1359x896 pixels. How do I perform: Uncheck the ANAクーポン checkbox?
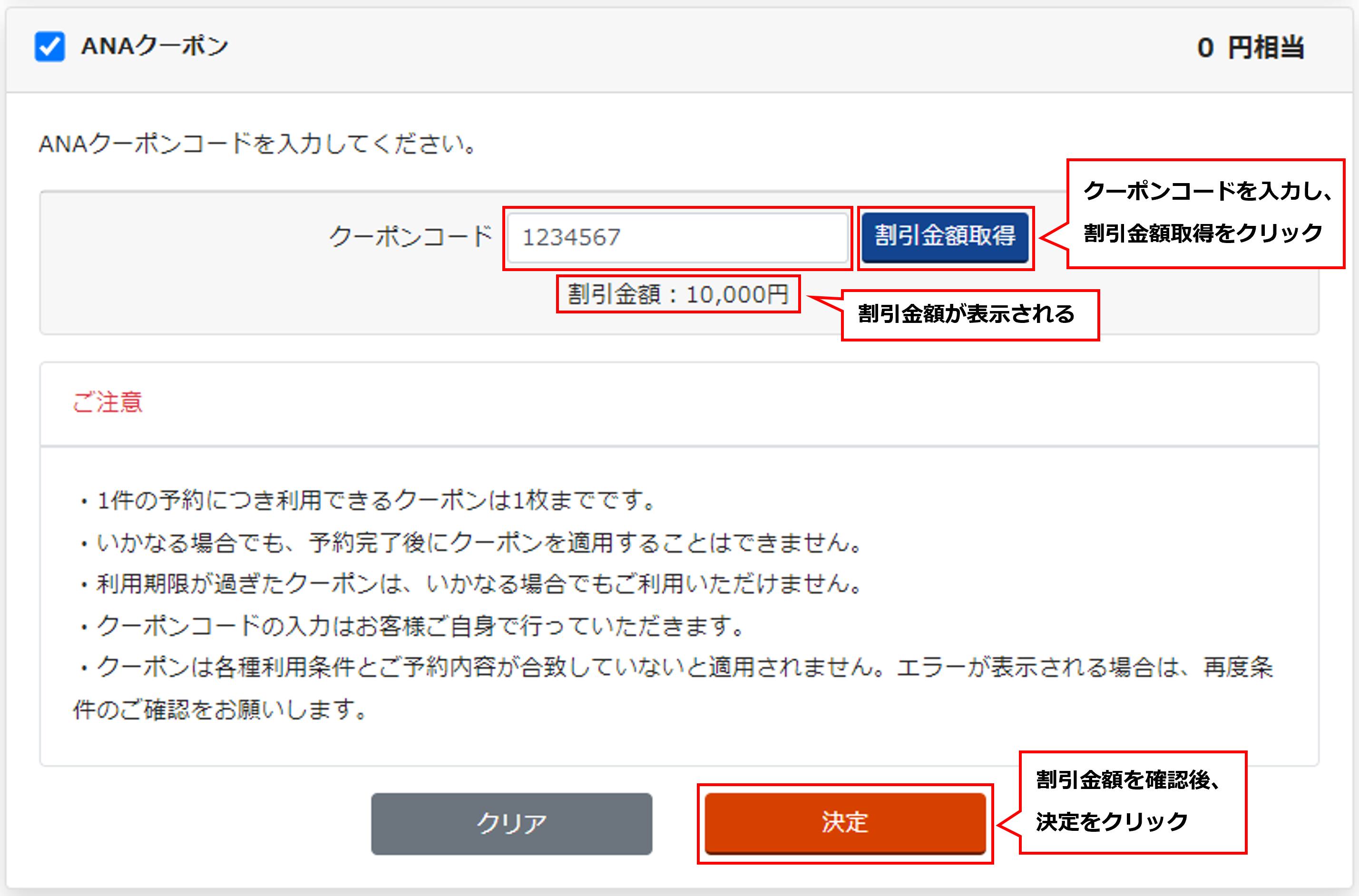coord(50,47)
